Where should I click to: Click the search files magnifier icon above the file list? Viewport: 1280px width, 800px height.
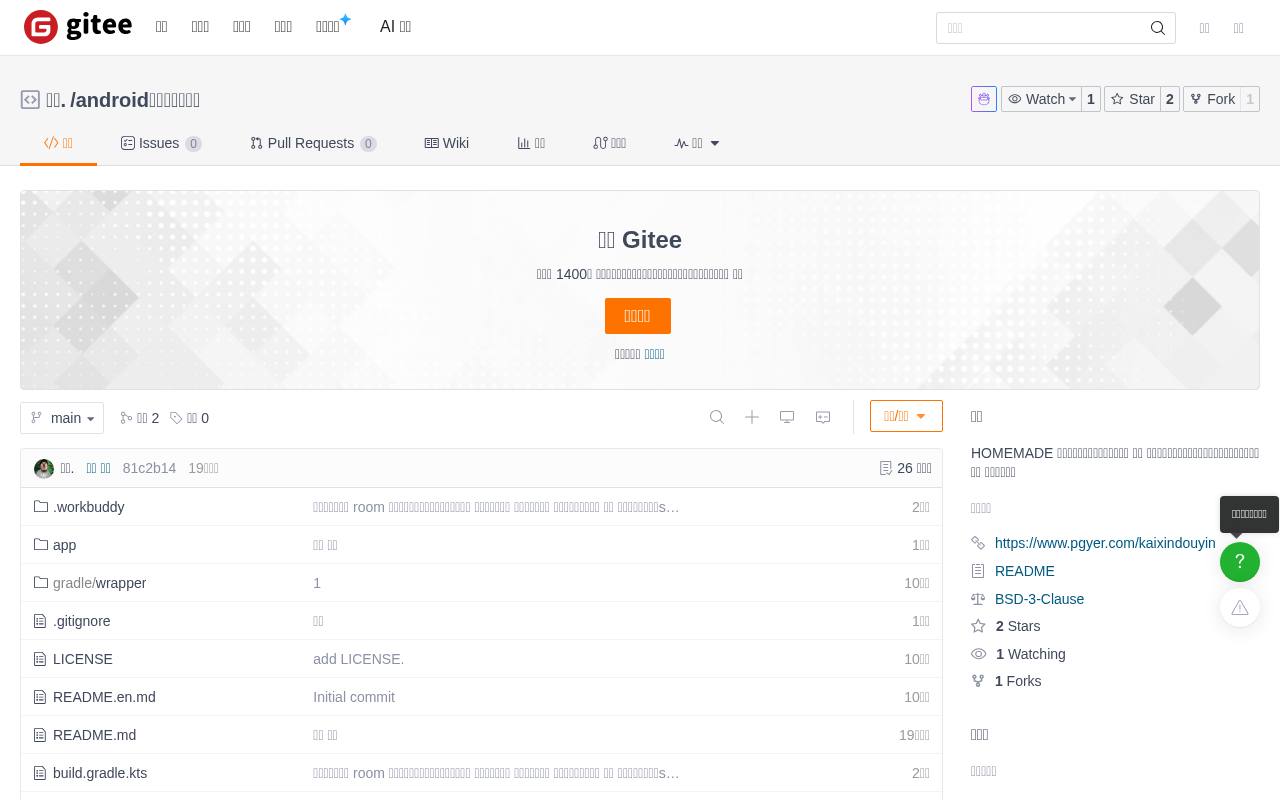(717, 417)
